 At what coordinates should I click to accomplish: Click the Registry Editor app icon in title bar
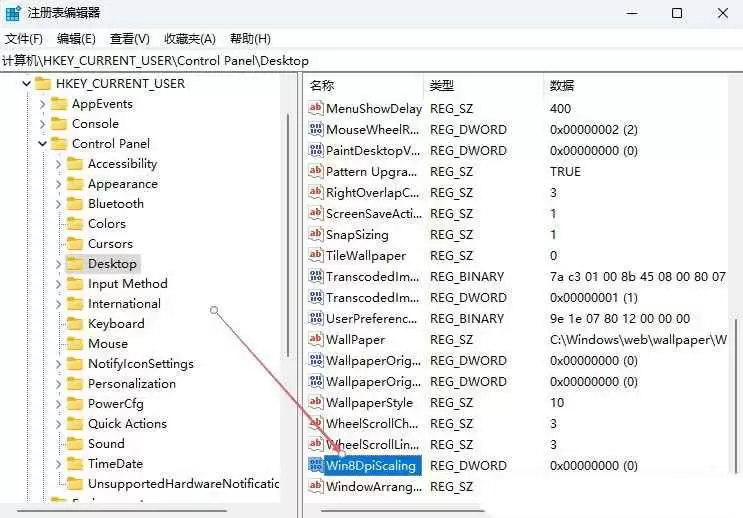13,13
